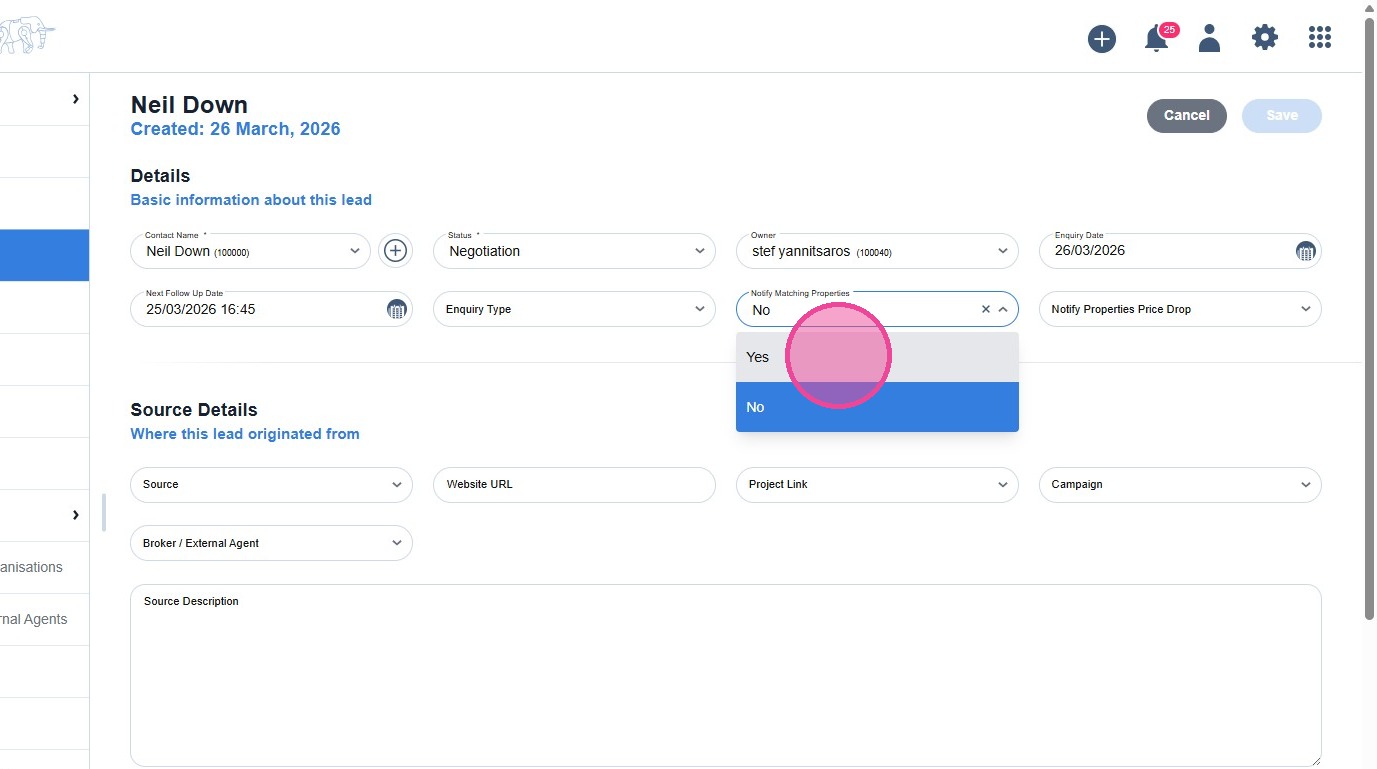Click the 'Source Details' heading
This screenshot has height=769, width=1377.
194,410
